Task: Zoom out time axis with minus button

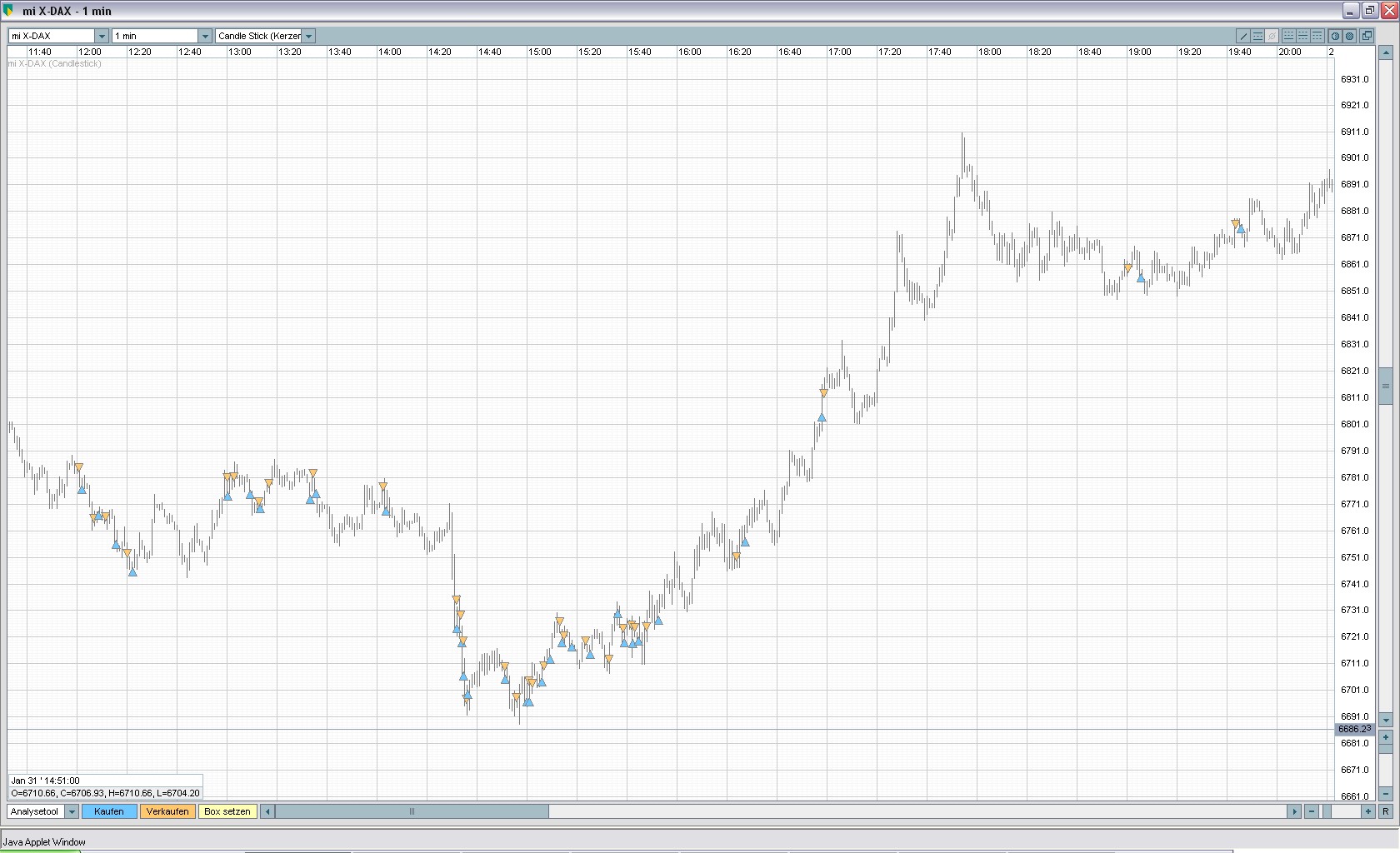Action: click(x=1312, y=811)
